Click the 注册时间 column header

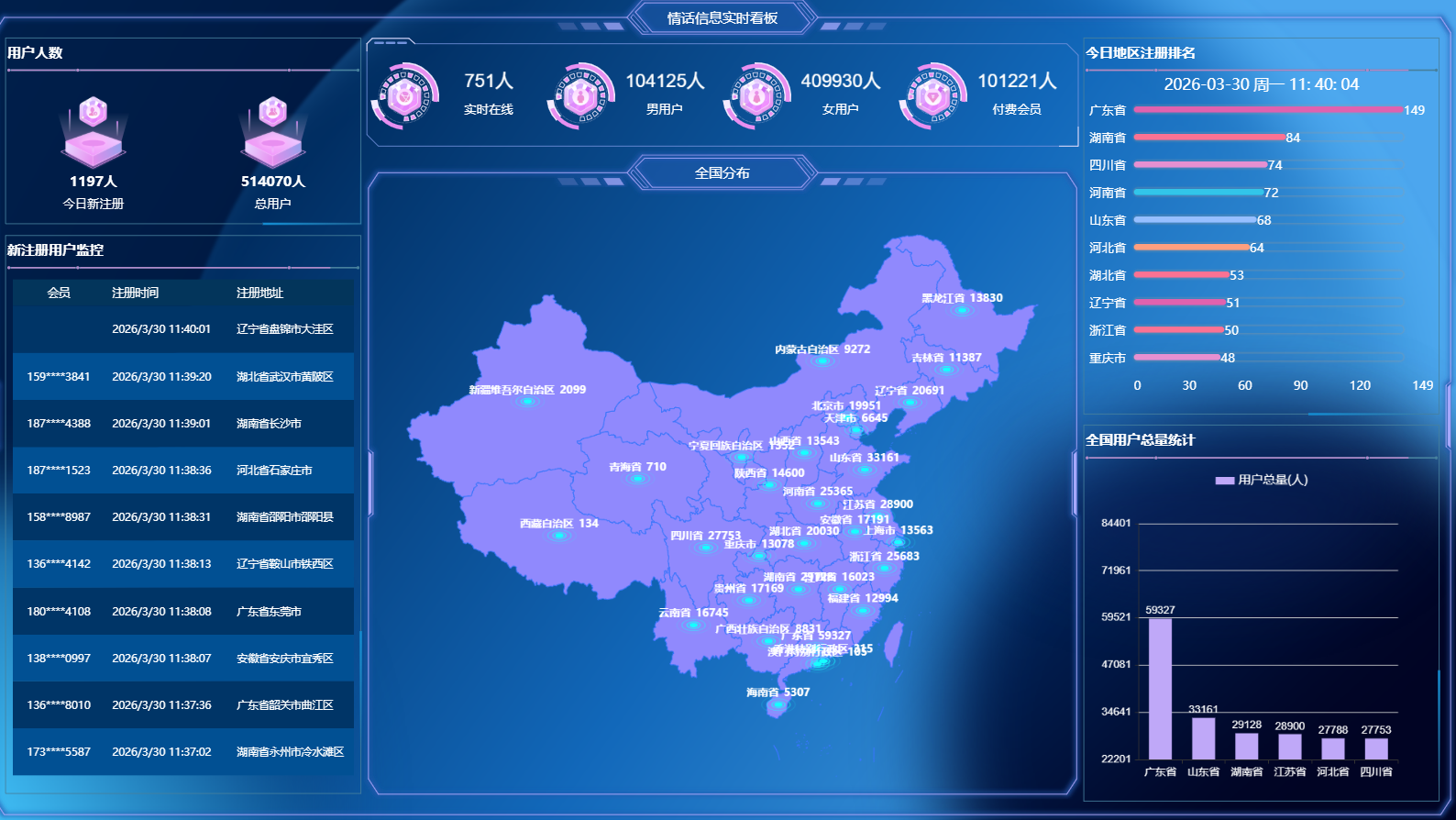(135, 293)
